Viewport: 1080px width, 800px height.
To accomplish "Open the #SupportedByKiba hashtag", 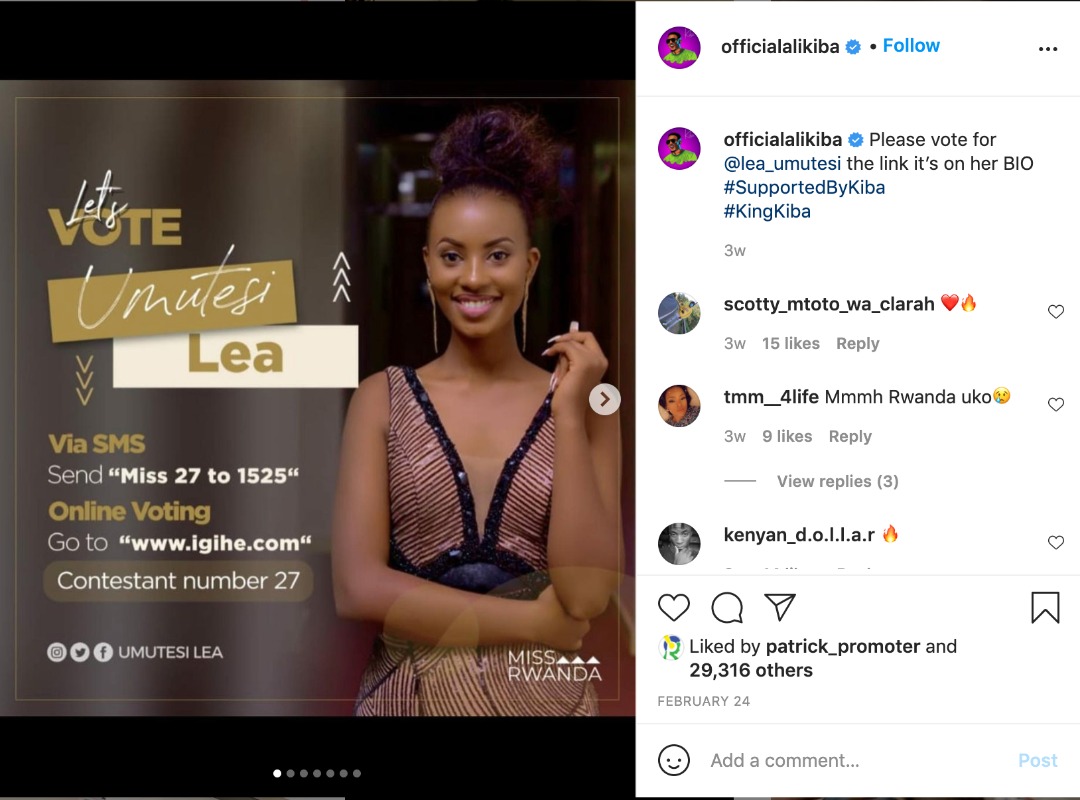I will click(804, 187).
